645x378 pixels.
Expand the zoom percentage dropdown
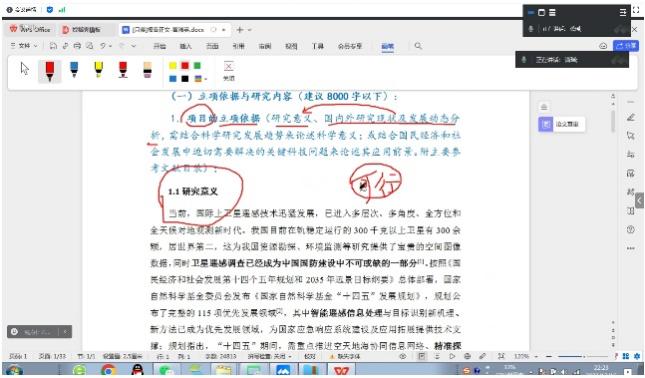[536, 356]
